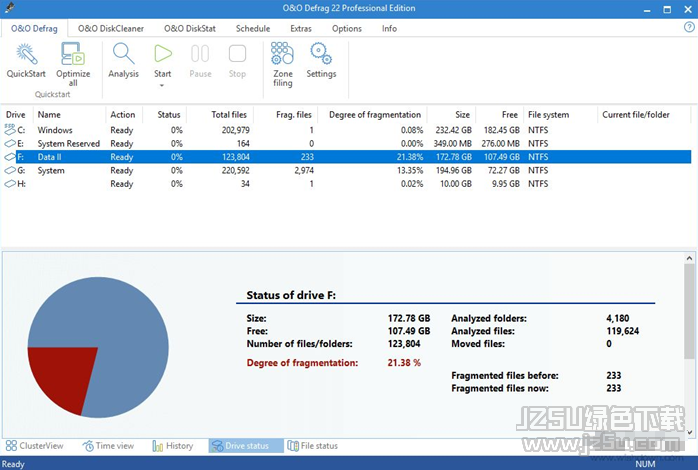Click the Optimize all icon
The image size is (698, 470).
[73, 53]
